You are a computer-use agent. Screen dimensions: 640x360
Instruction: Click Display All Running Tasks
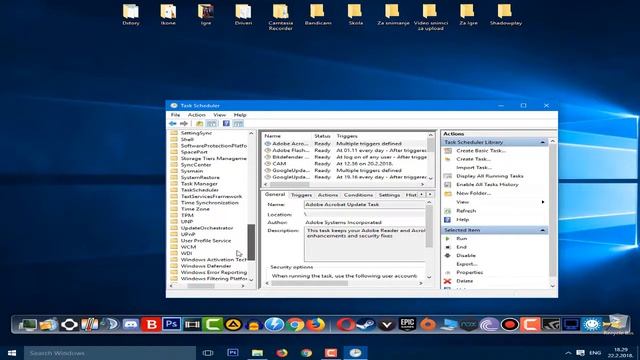tap(490, 176)
